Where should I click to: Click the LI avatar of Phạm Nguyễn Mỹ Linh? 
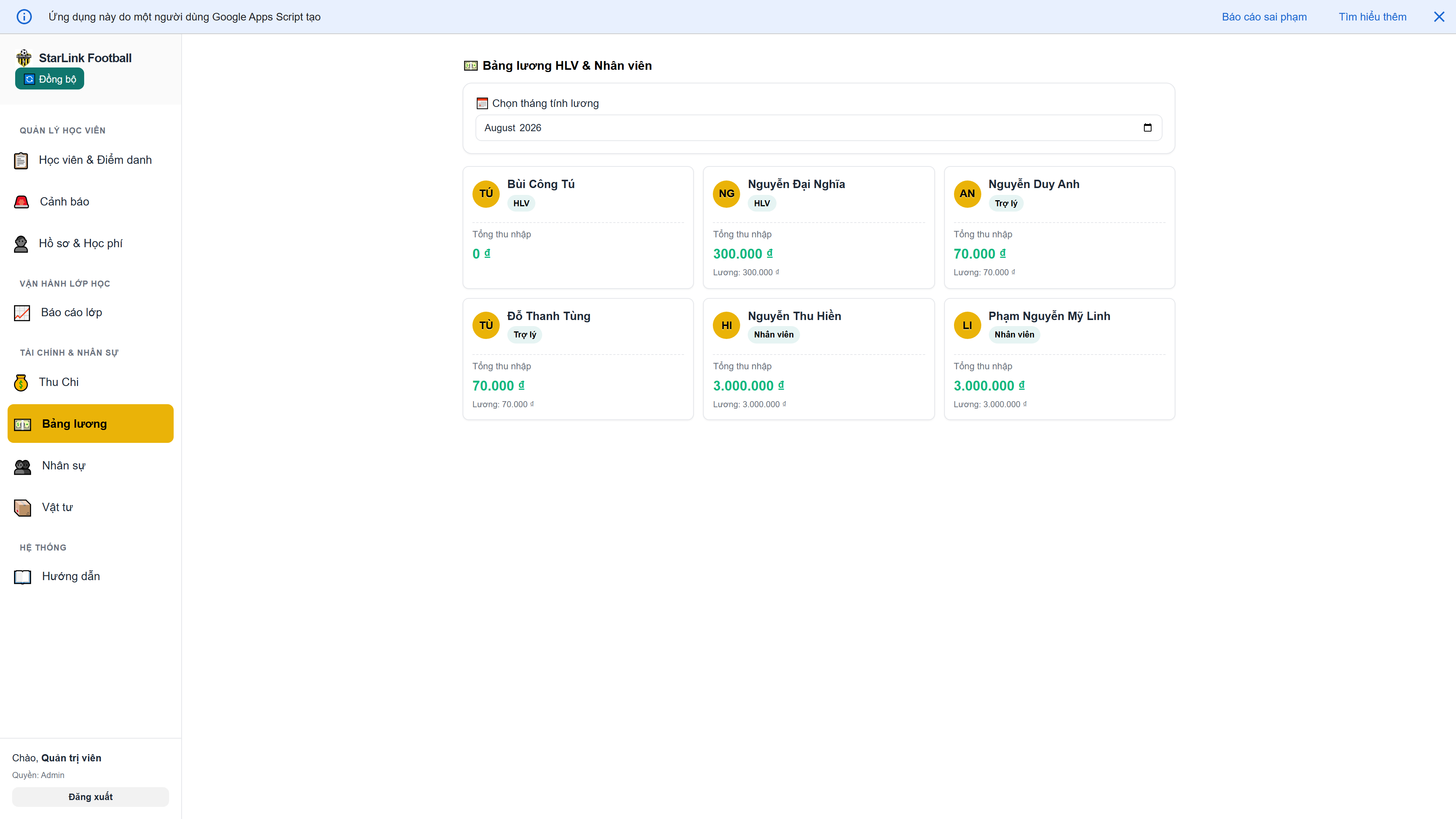tap(967, 325)
